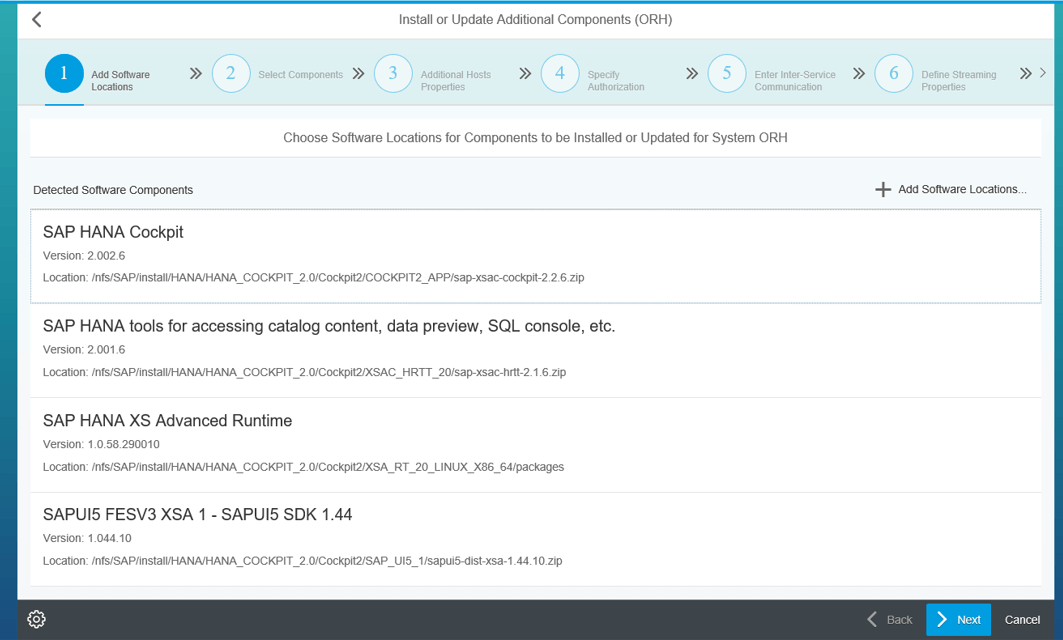Viewport: 1063px width, 640px height.
Task: Click the Install or Update Additional Components title
Action: click(x=536, y=20)
